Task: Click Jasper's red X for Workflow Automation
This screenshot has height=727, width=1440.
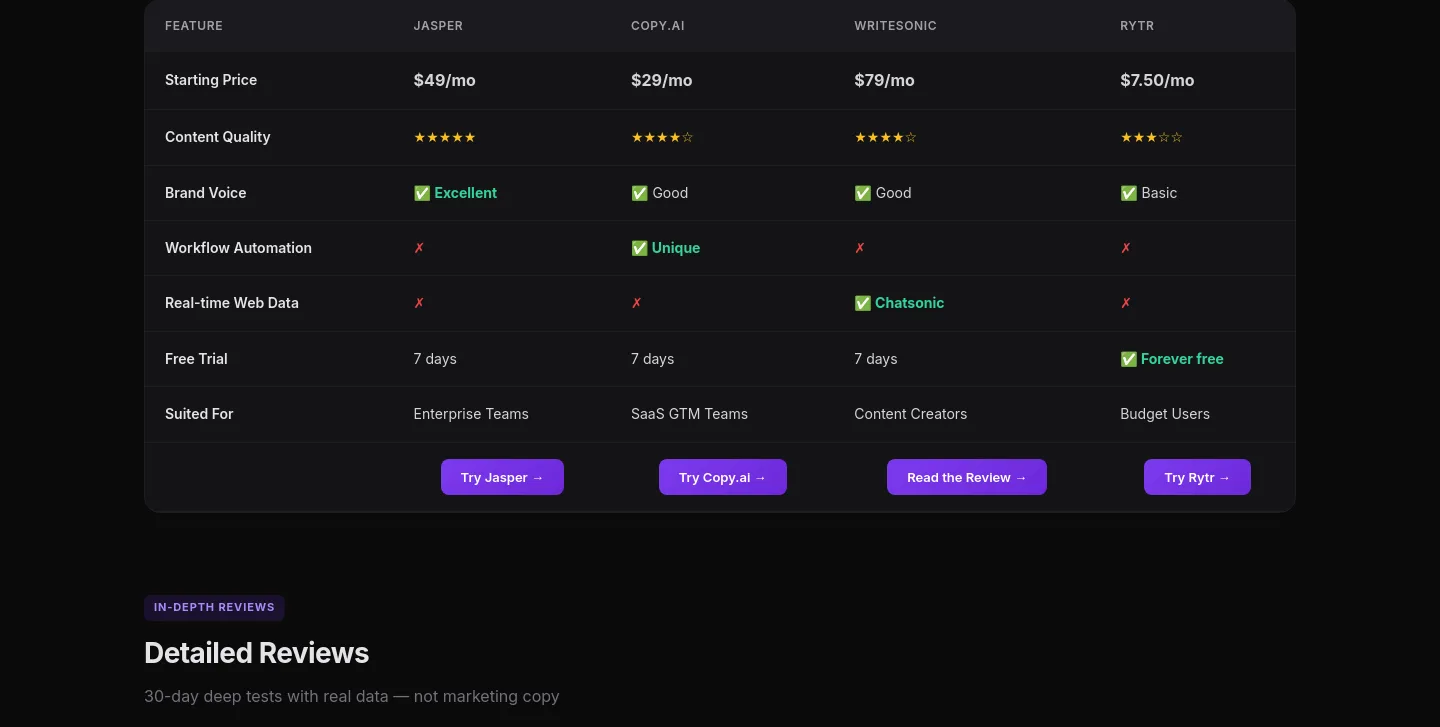Action: pyautogui.click(x=419, y=248)
